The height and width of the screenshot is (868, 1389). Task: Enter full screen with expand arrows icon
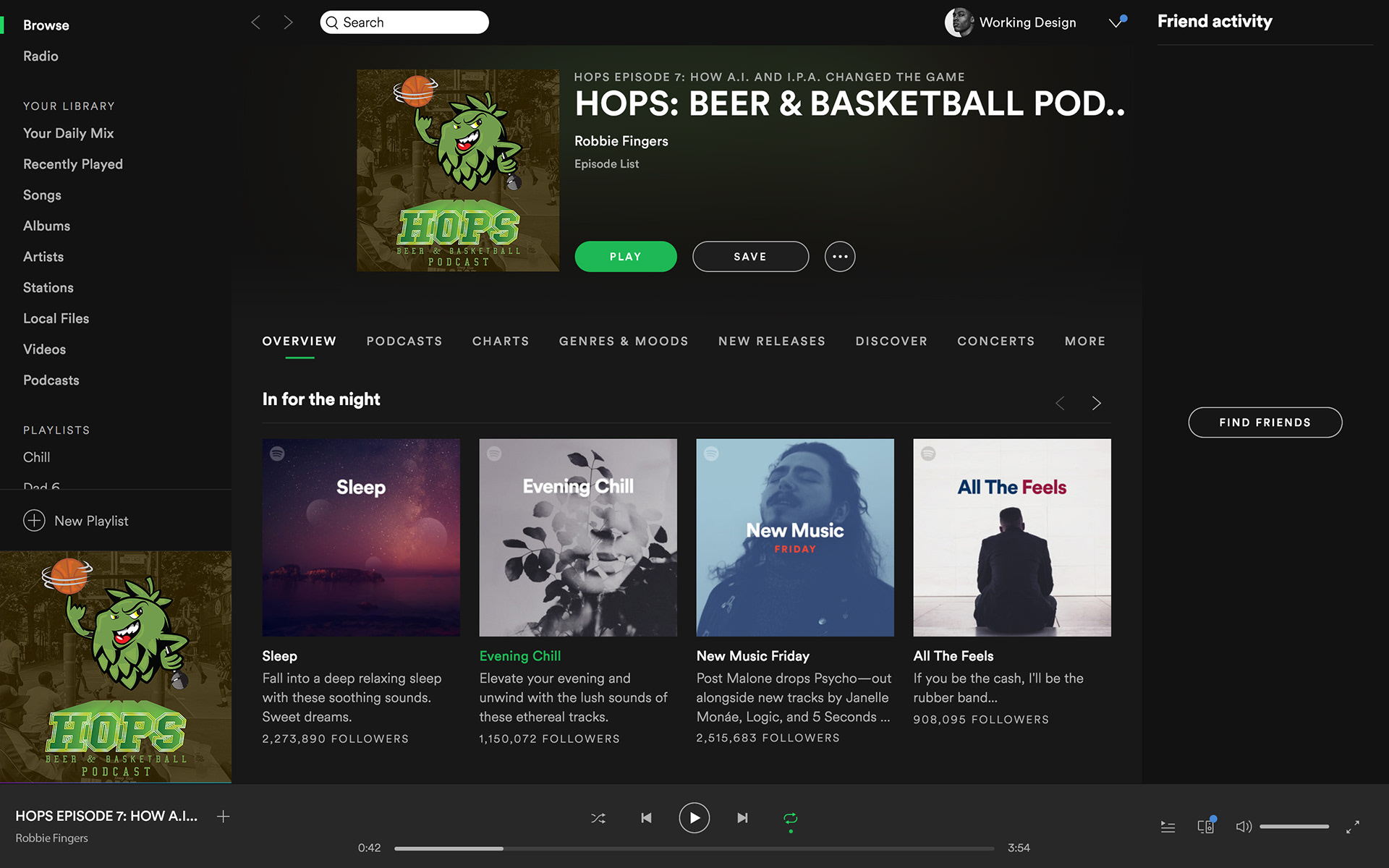pos(1352,826)
